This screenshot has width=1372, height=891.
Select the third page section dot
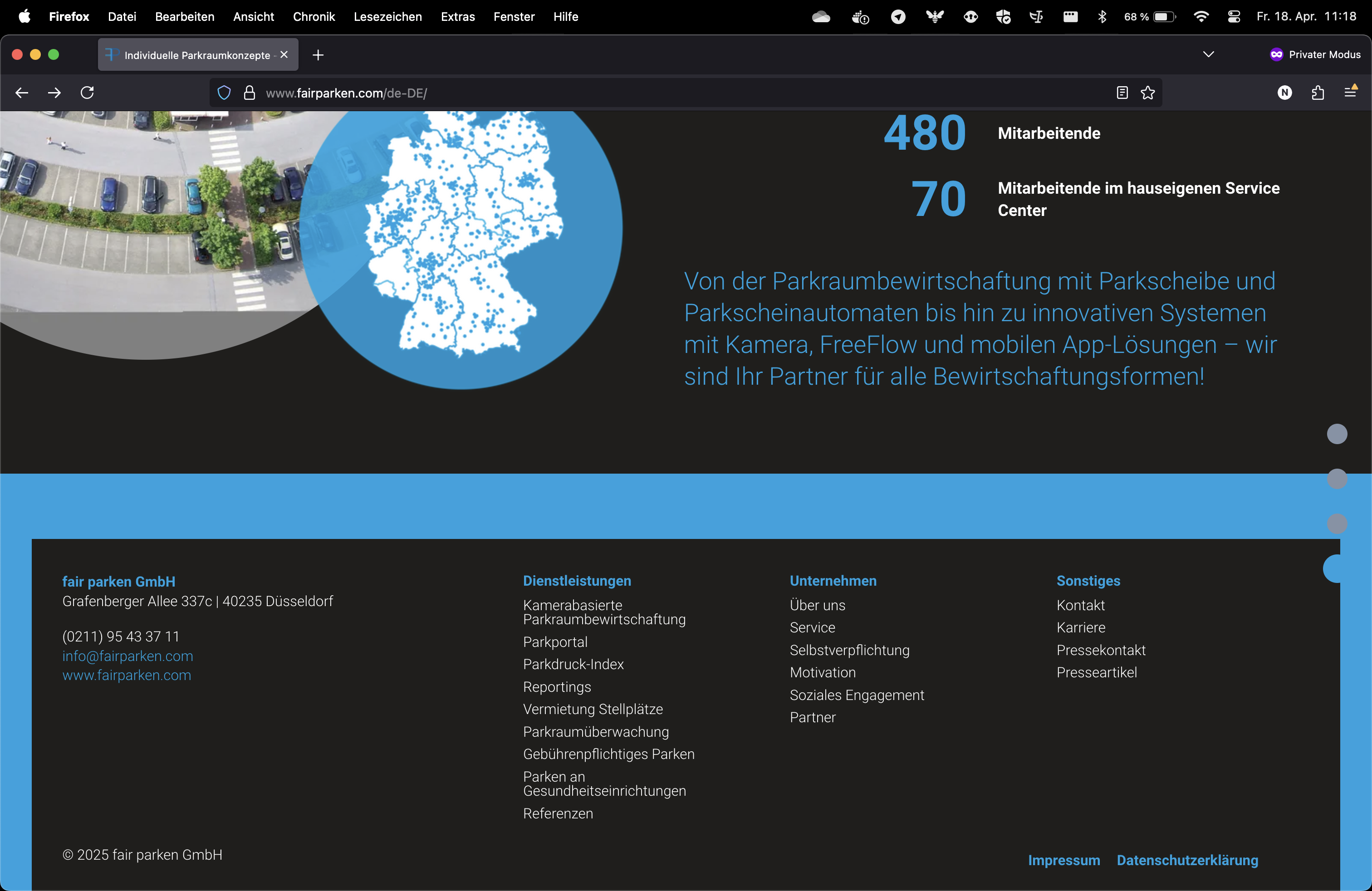(x=1337, y=524)
